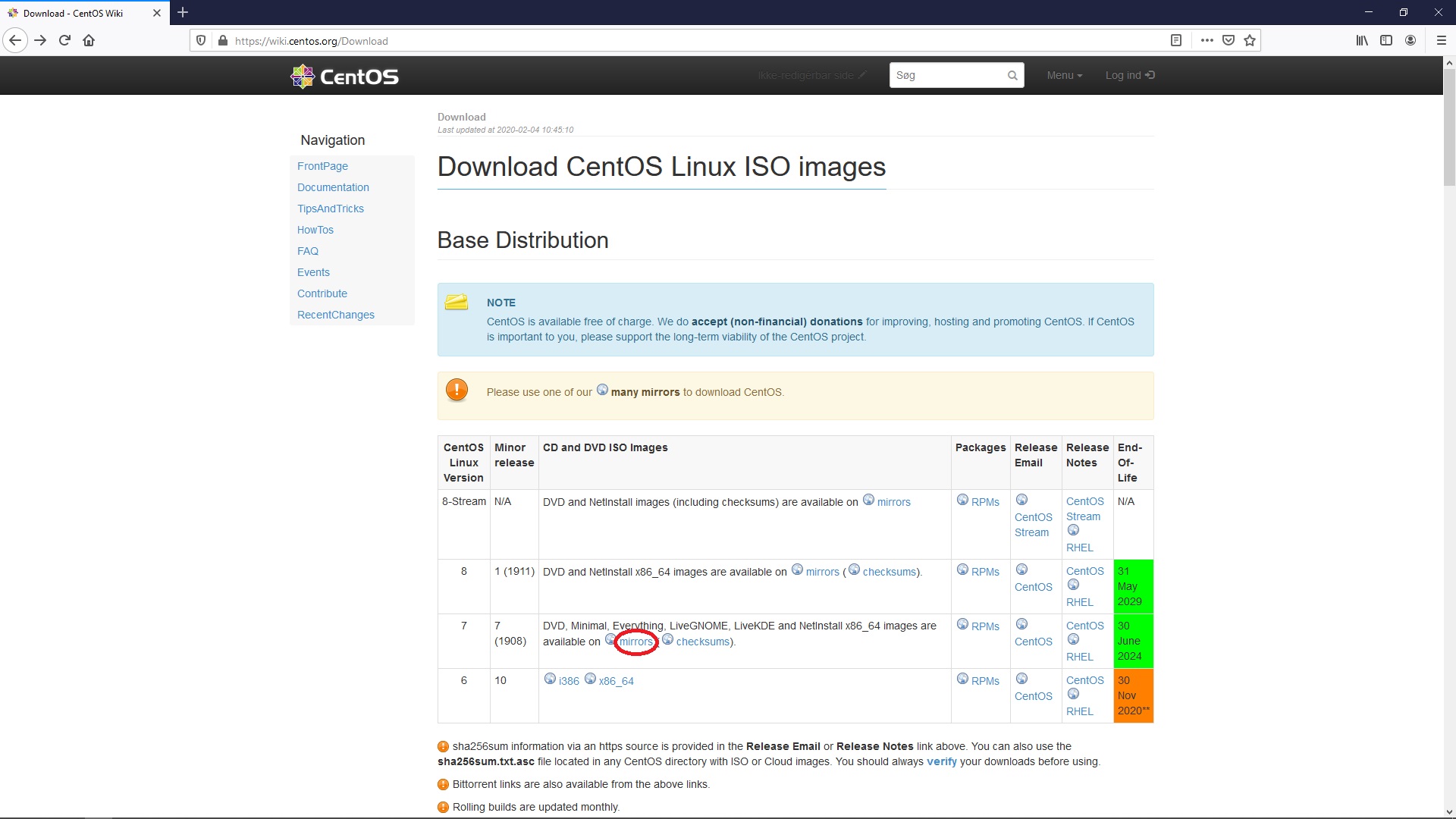Expand the Menu dropdown

(1065, 75)
